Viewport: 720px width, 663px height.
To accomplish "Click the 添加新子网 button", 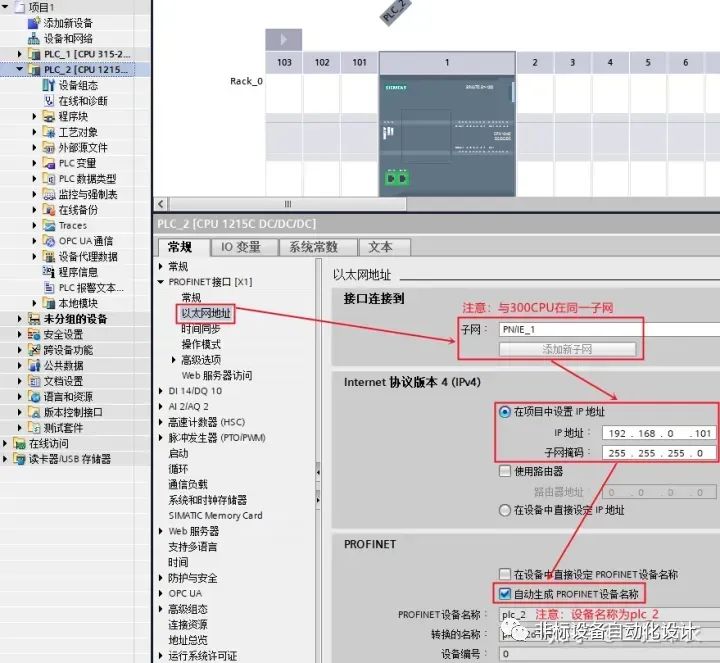I will 568,349.
